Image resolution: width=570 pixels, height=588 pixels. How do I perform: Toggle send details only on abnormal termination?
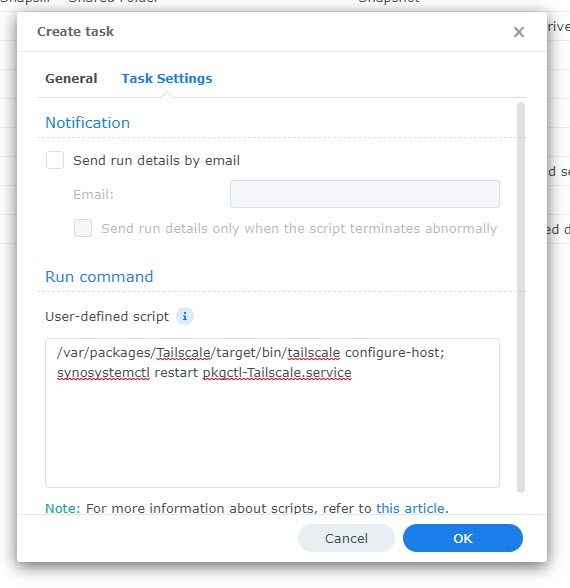click(83, 228)
